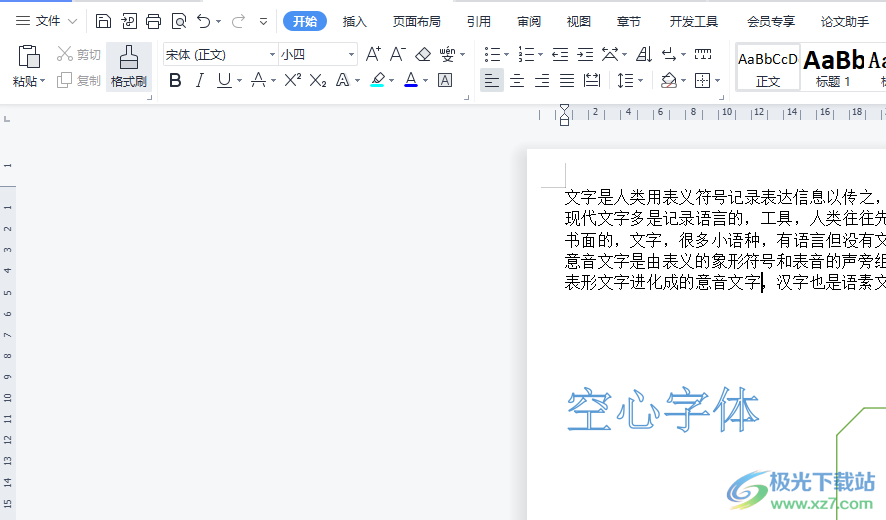The image size is (886, 520).
Task: Open Print Preview icon
Action: pos(179,21)
